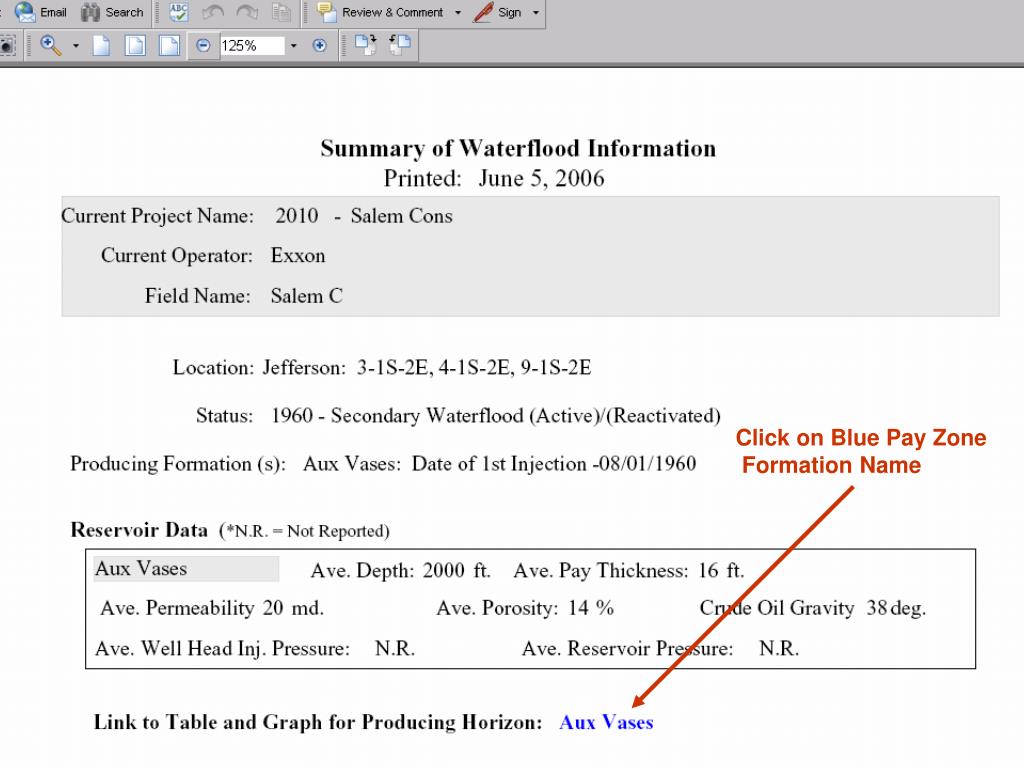Click the field name 'Salem C'

[x=306, y=296]
